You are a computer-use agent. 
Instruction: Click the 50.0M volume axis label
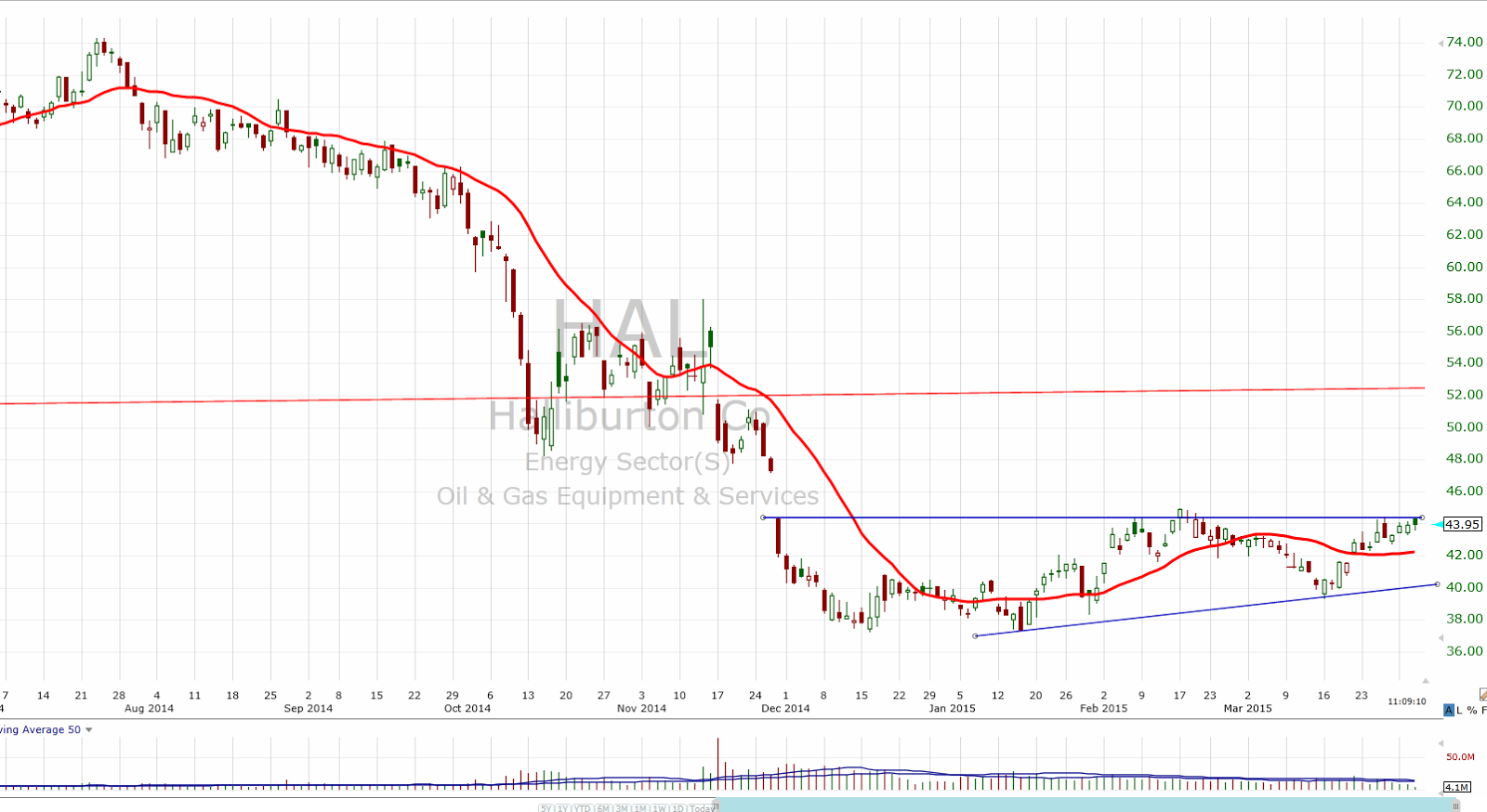tap(1460, 757)
